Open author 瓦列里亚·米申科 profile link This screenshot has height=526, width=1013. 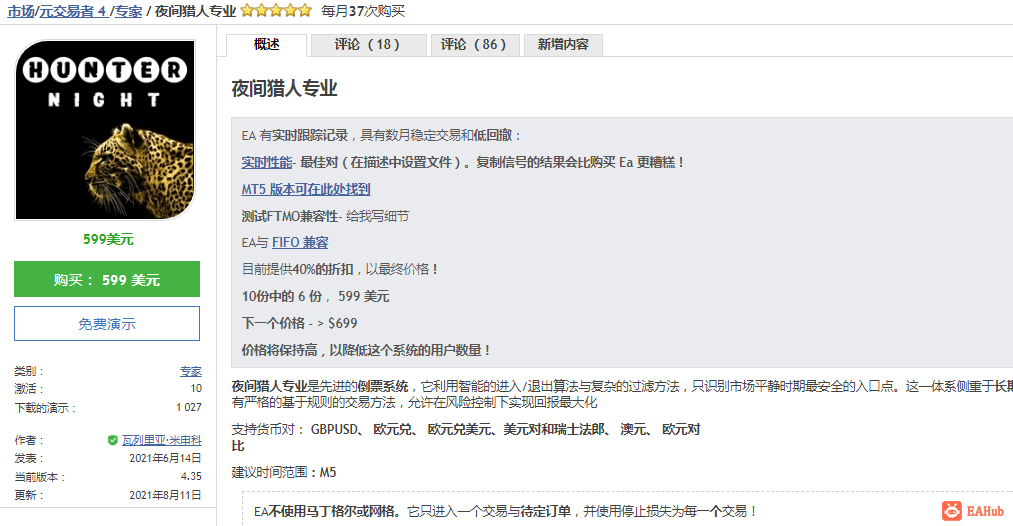162,440
